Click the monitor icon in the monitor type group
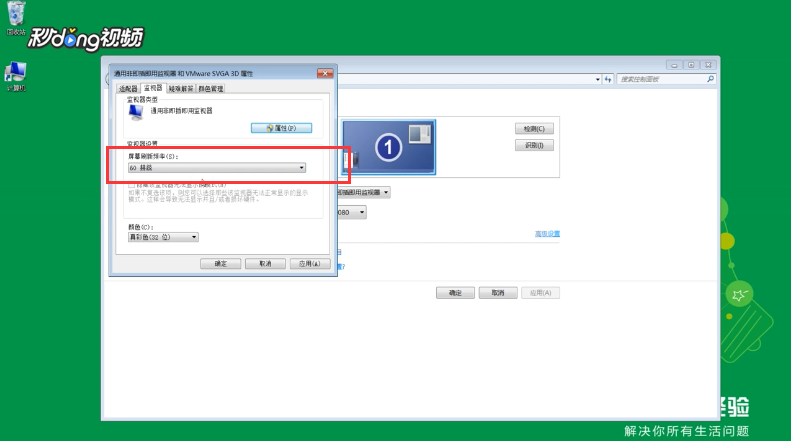This screenshot has height=441, width=791. click(x=136, y=112)
